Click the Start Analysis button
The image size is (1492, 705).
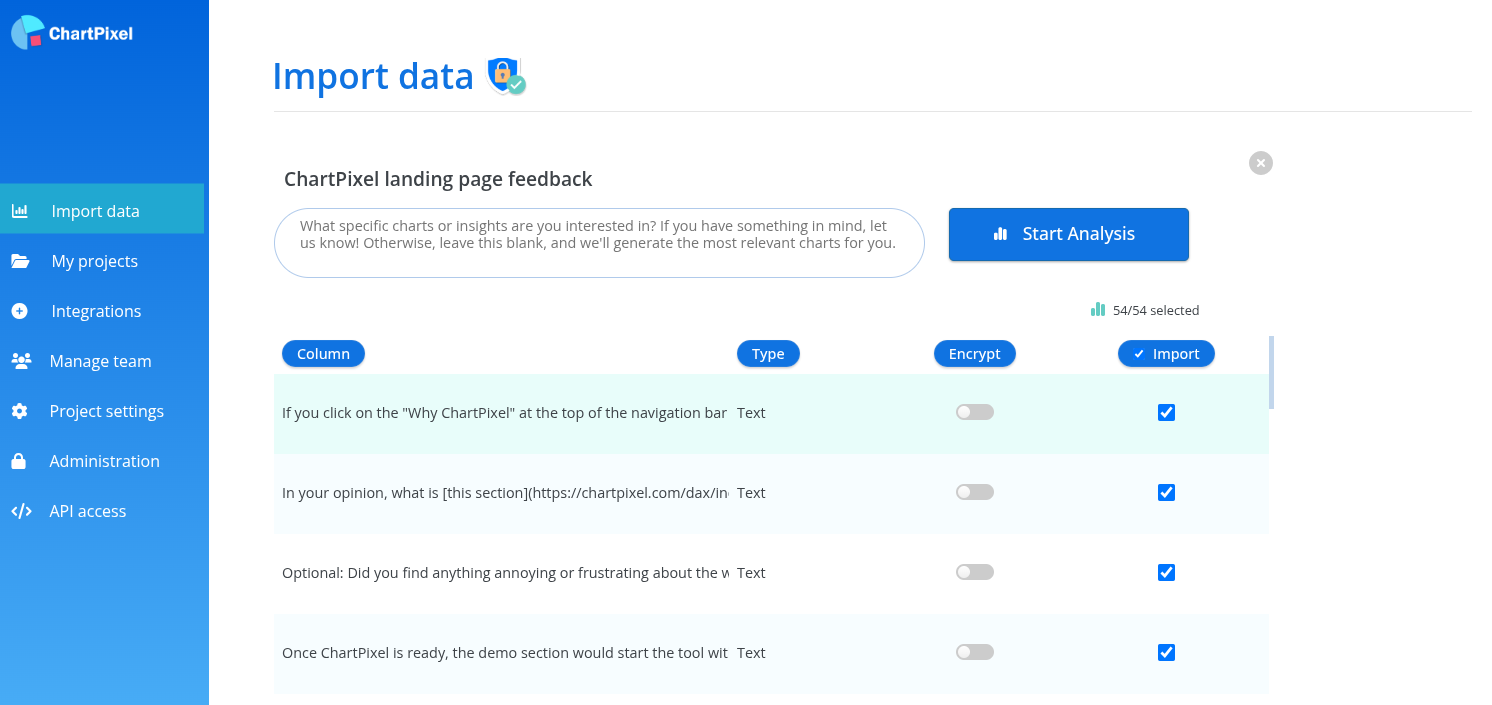[x=1069, y=234]
